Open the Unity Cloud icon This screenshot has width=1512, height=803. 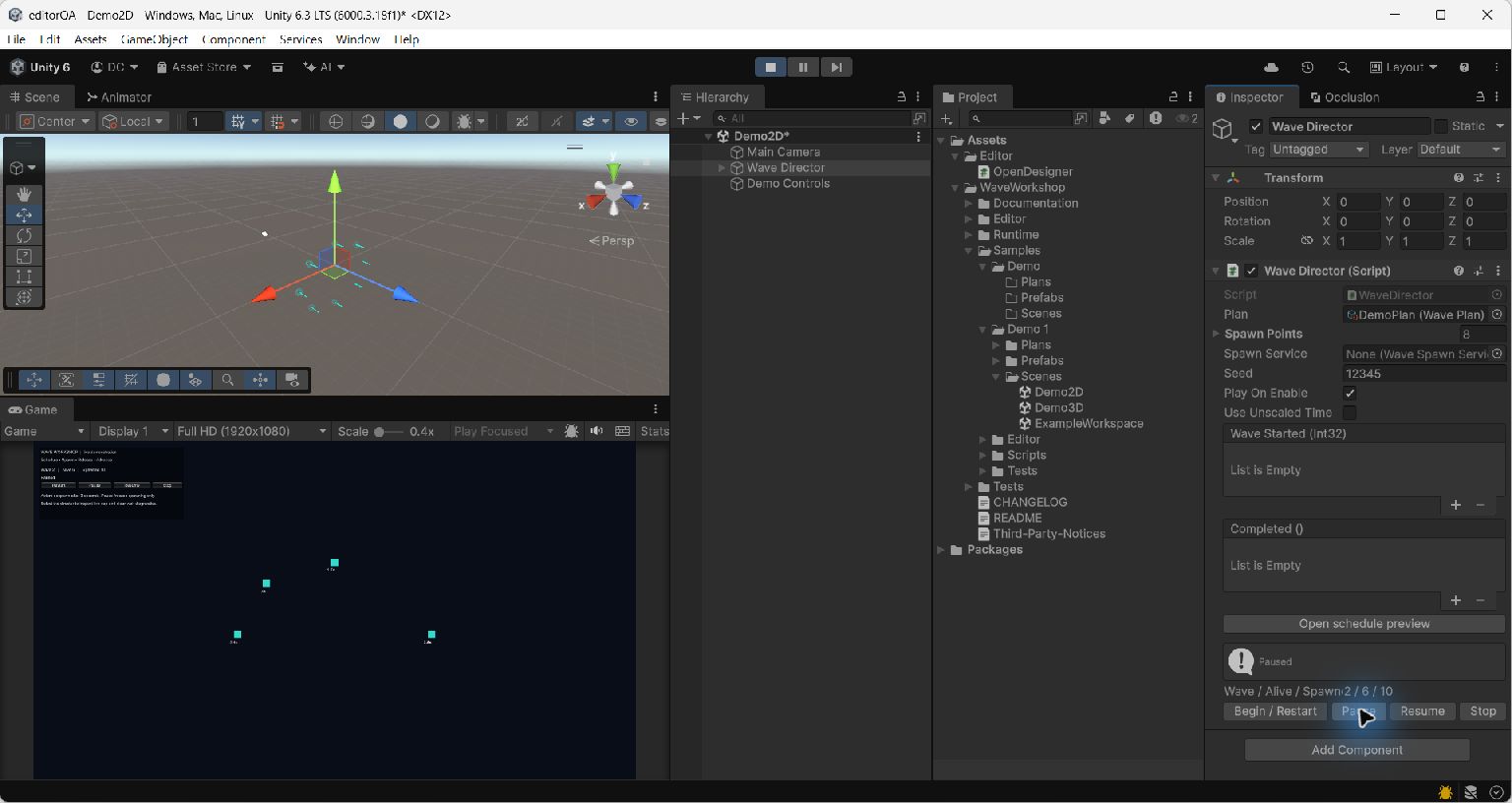click(1271, 67)
